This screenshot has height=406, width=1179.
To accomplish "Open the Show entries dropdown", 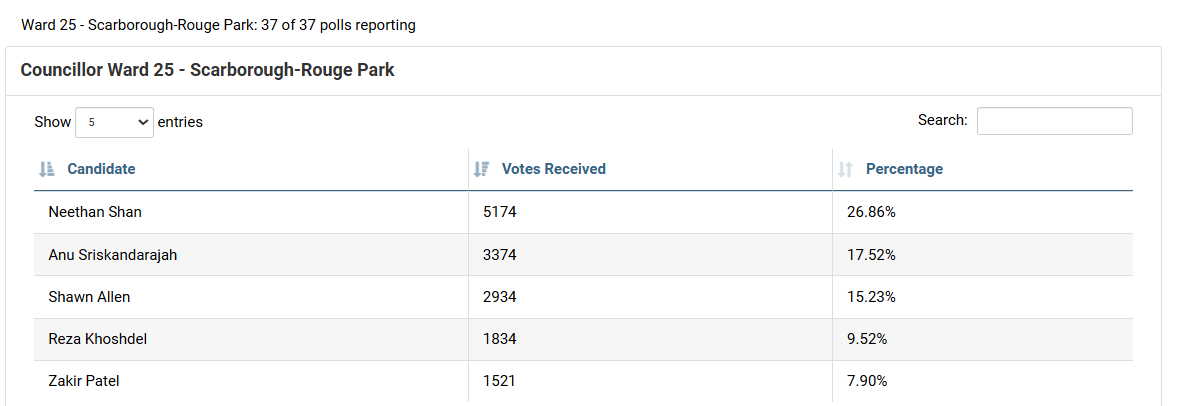I will pos(113,122).
